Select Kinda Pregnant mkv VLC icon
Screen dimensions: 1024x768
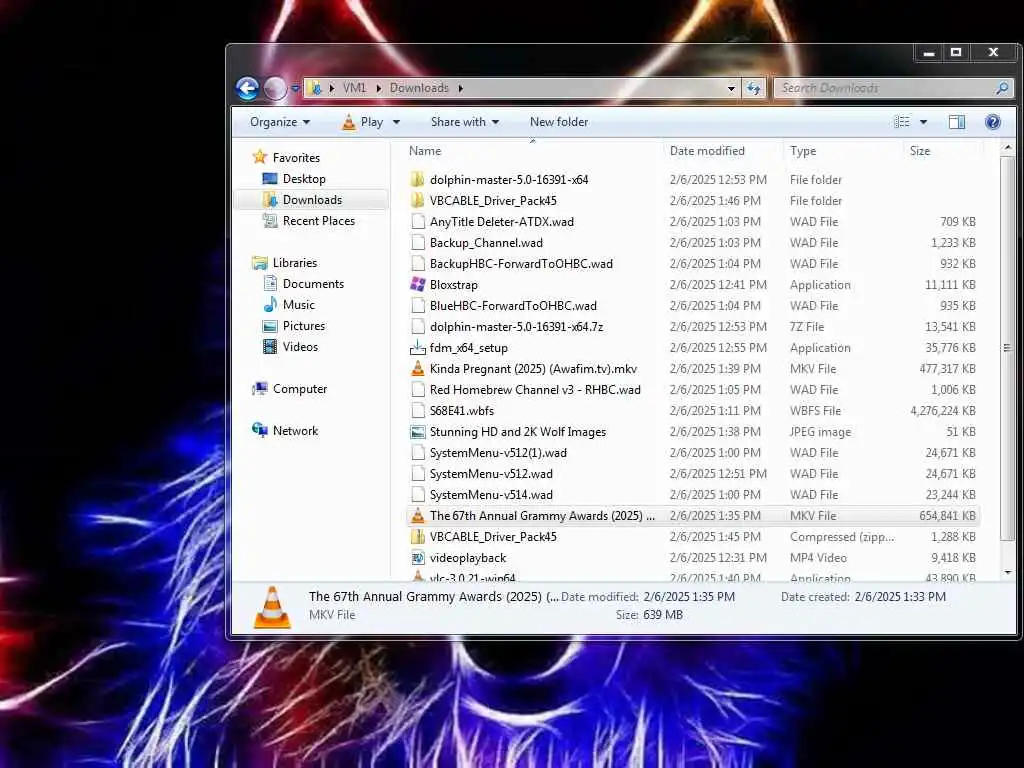click(417, 368)
